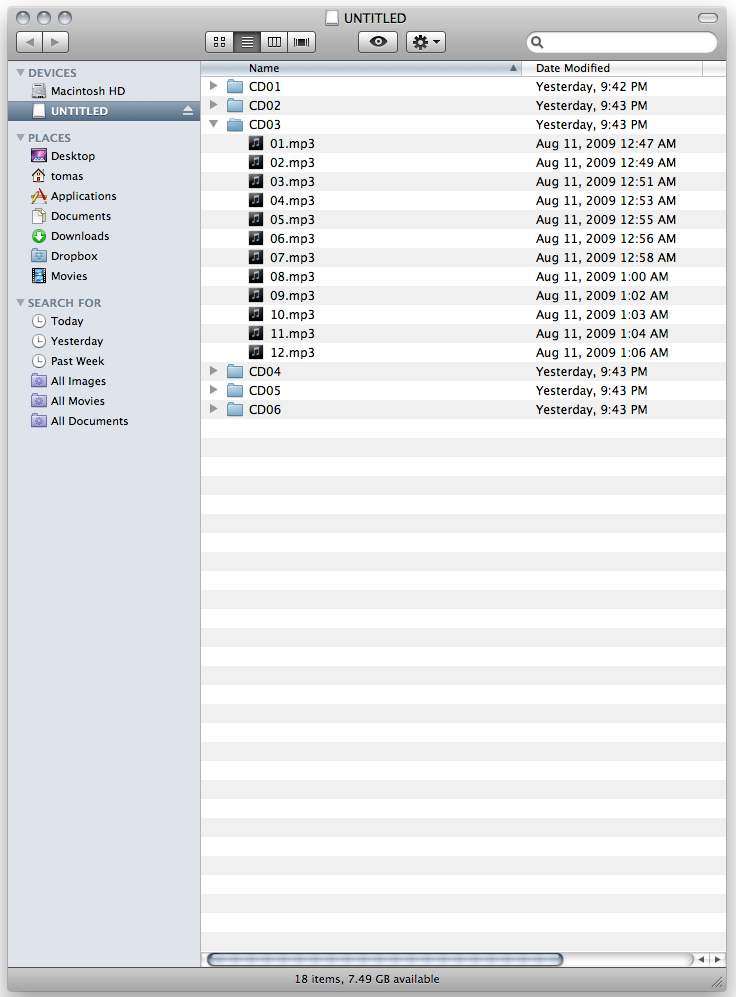Select the 07.mp3 file

(292, 258)
